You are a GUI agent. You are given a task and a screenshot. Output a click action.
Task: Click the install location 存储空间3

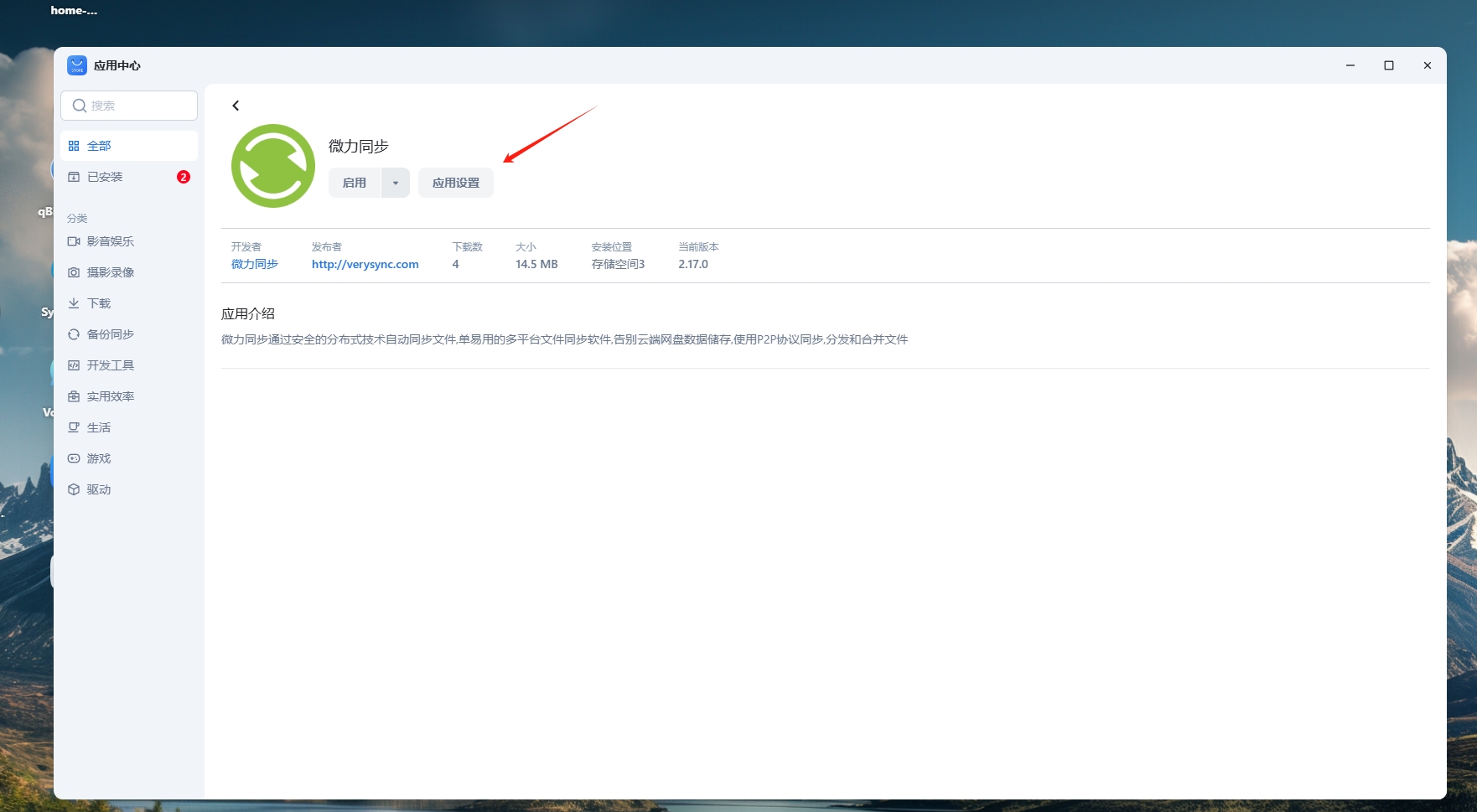(x=619, y=264)
